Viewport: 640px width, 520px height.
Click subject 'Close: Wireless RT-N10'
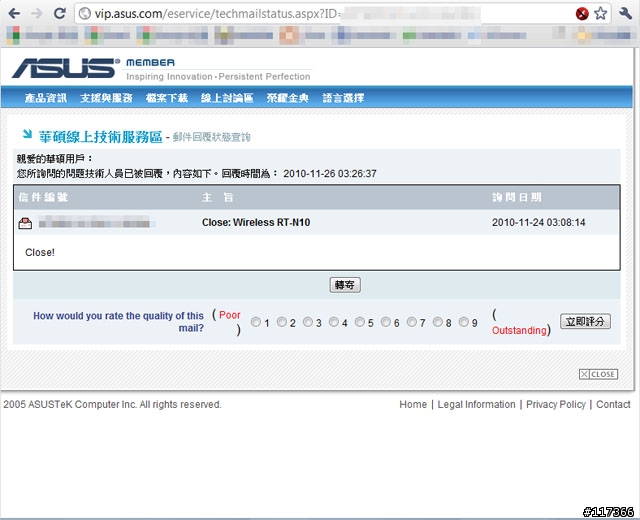256,222
